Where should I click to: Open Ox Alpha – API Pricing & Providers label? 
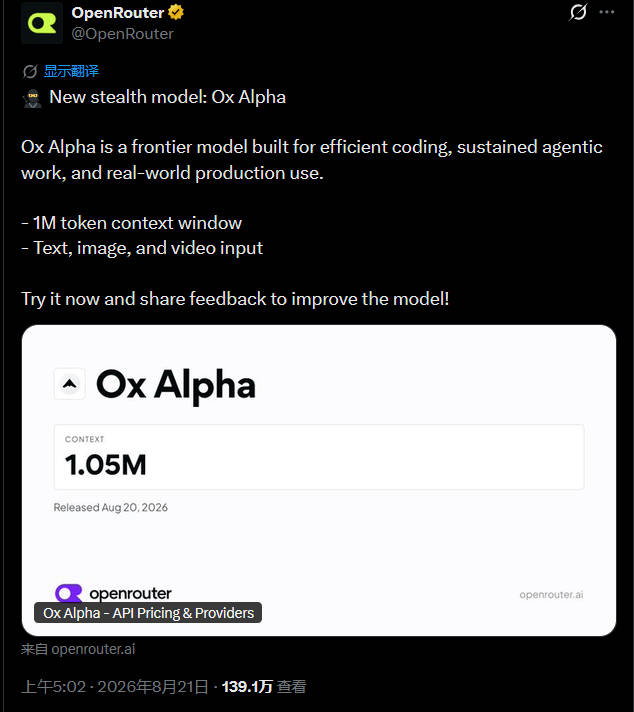(148, 613)
